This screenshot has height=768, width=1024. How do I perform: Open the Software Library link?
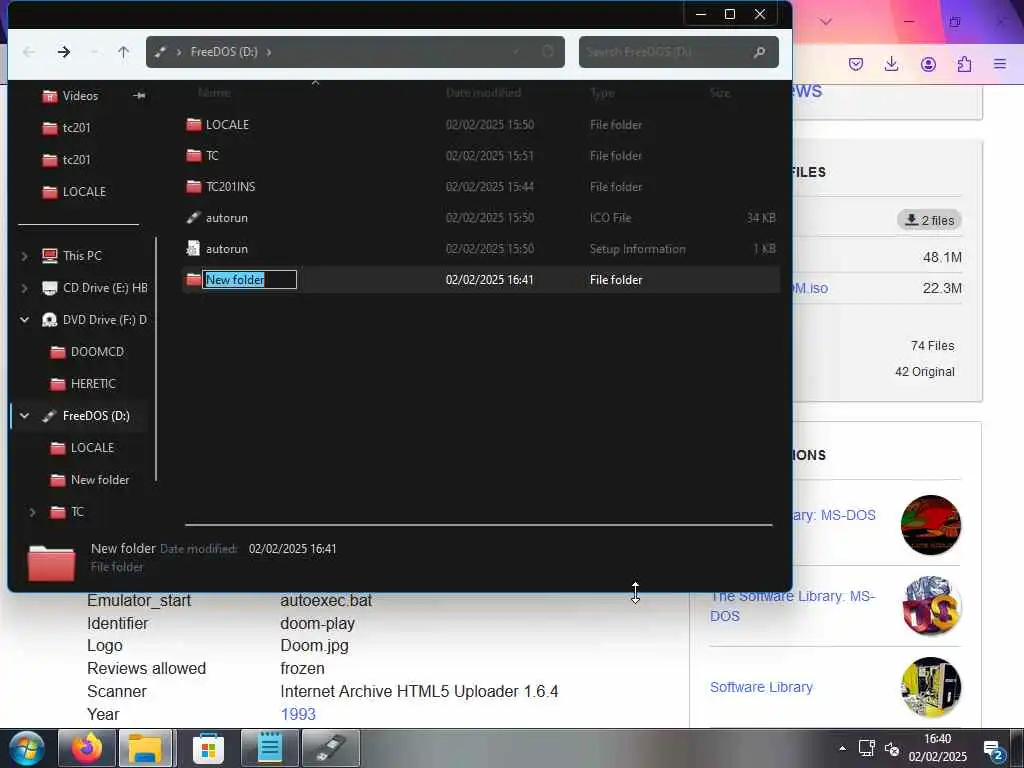coord(761,688)
